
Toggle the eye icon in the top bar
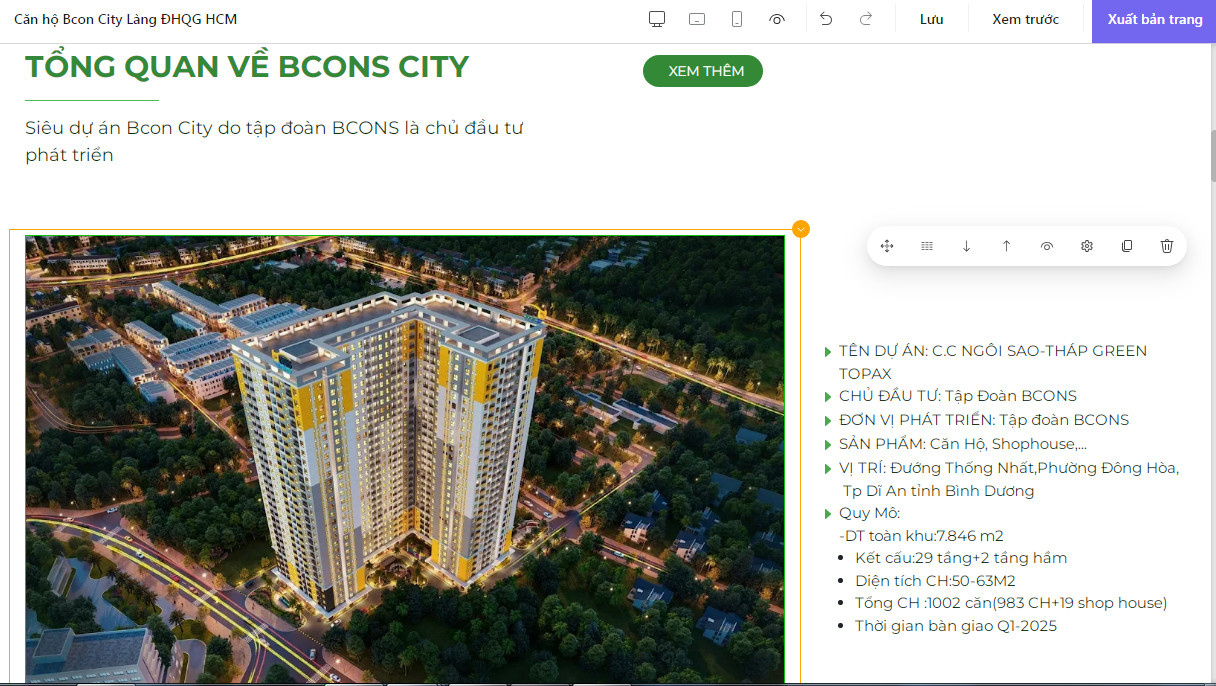tap(777, 20)
